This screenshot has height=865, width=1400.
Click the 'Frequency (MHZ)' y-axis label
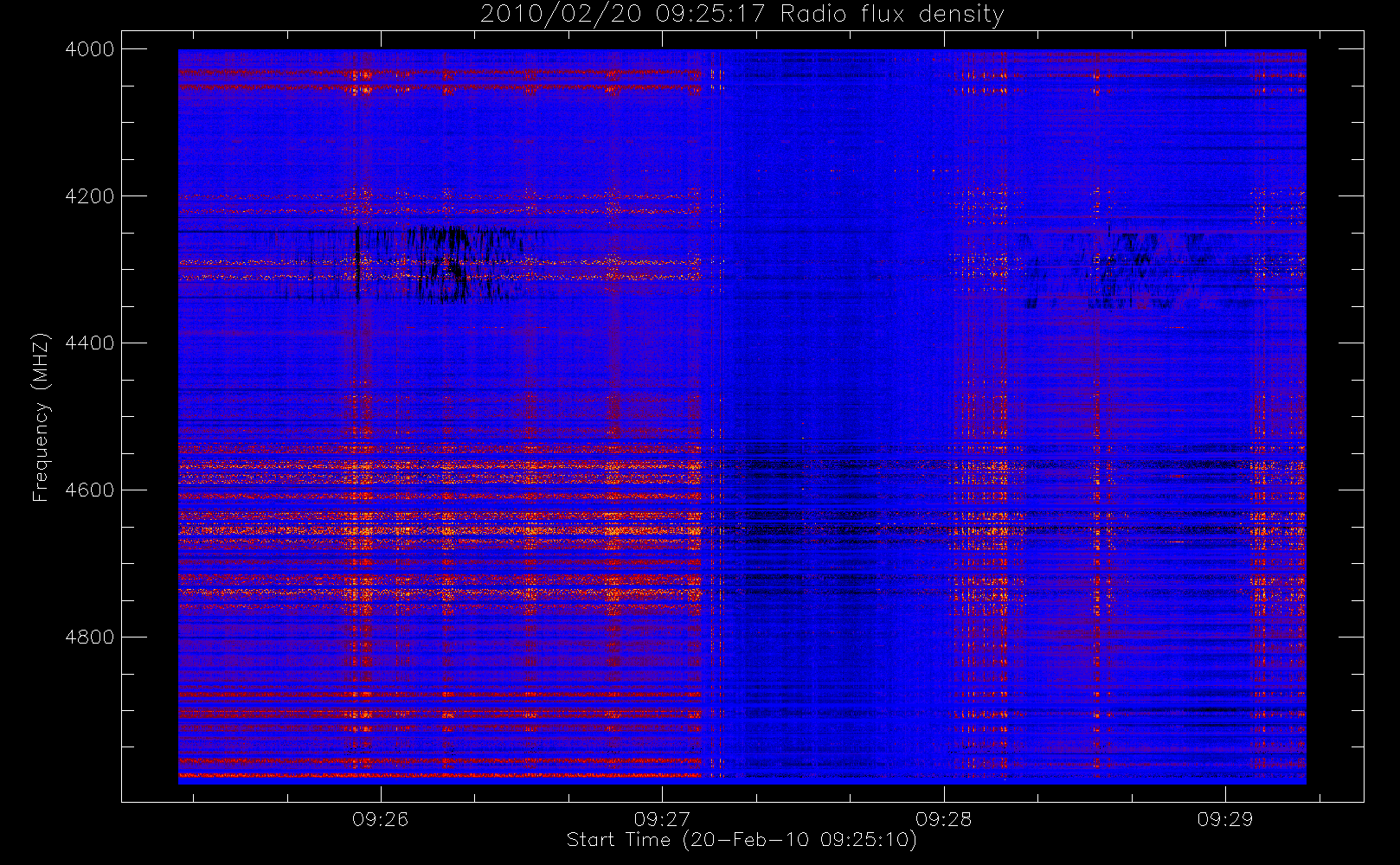coord(41,417)
